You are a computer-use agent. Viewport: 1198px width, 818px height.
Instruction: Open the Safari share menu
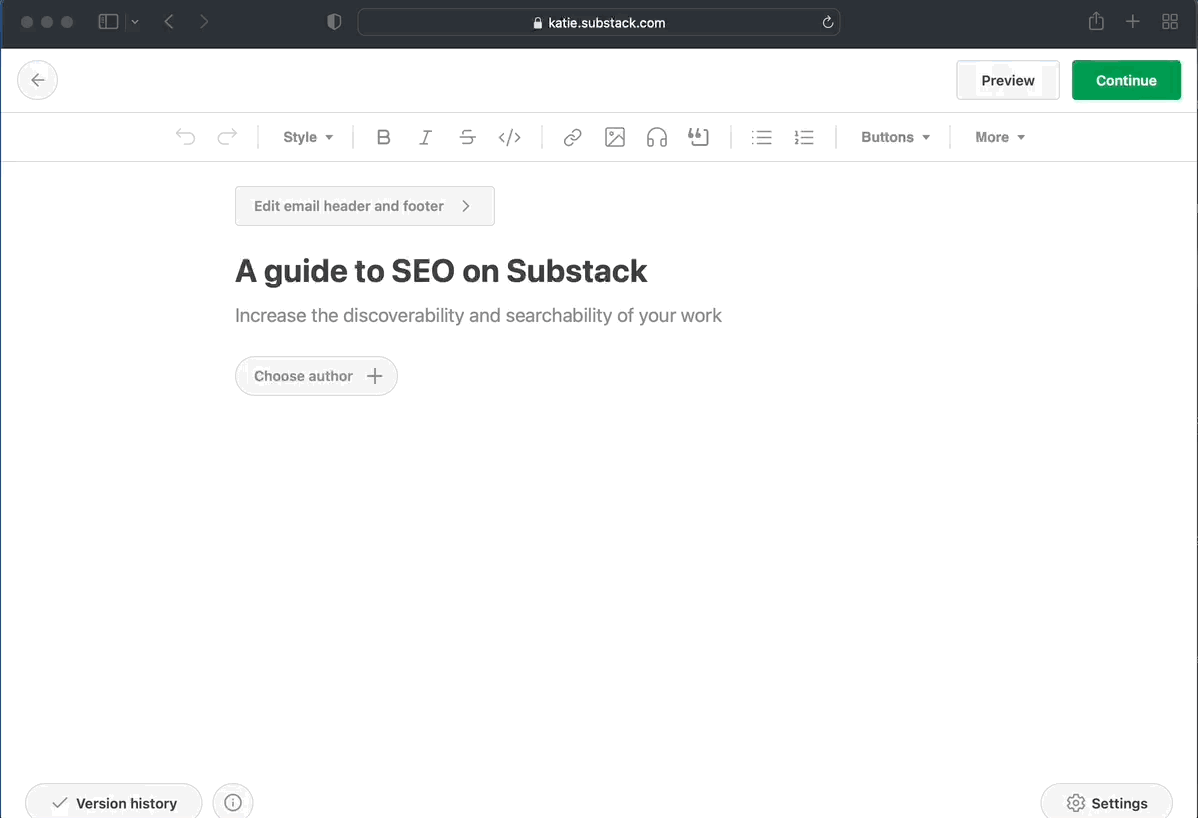pos(1096,21)
